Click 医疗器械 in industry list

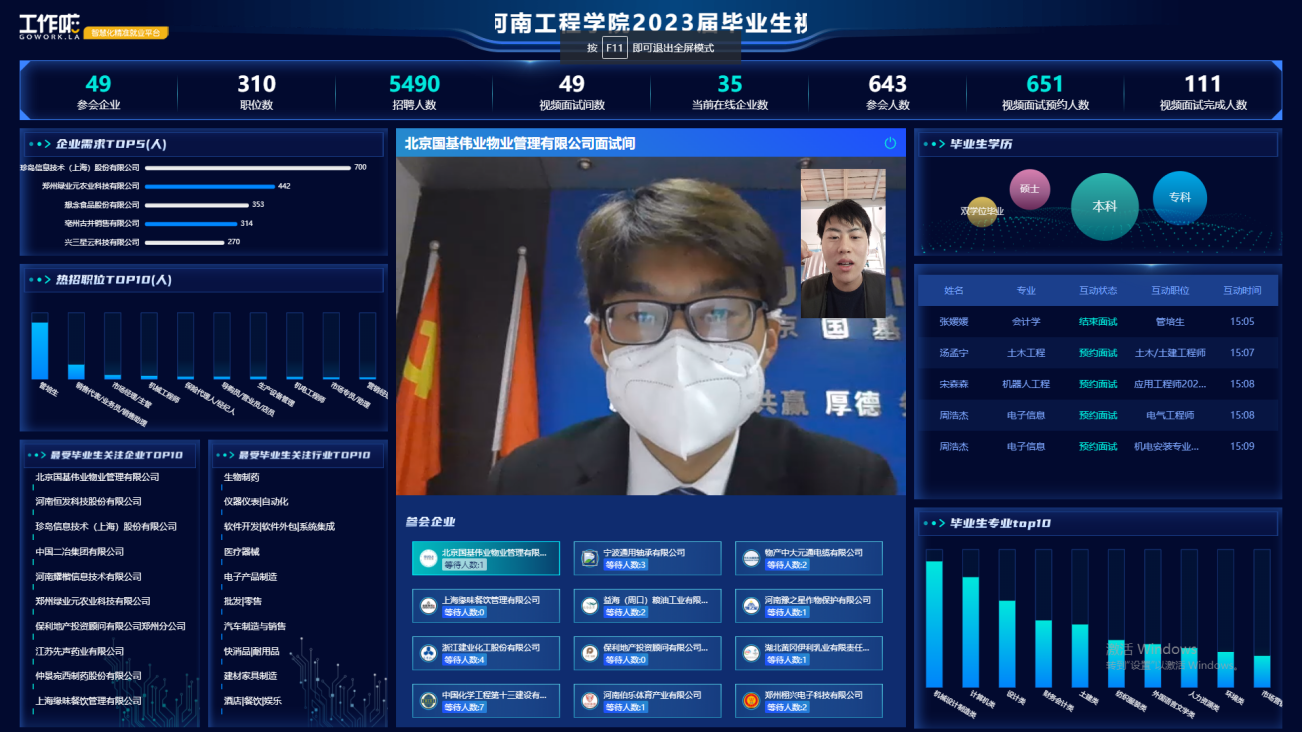tap(241, 552)
